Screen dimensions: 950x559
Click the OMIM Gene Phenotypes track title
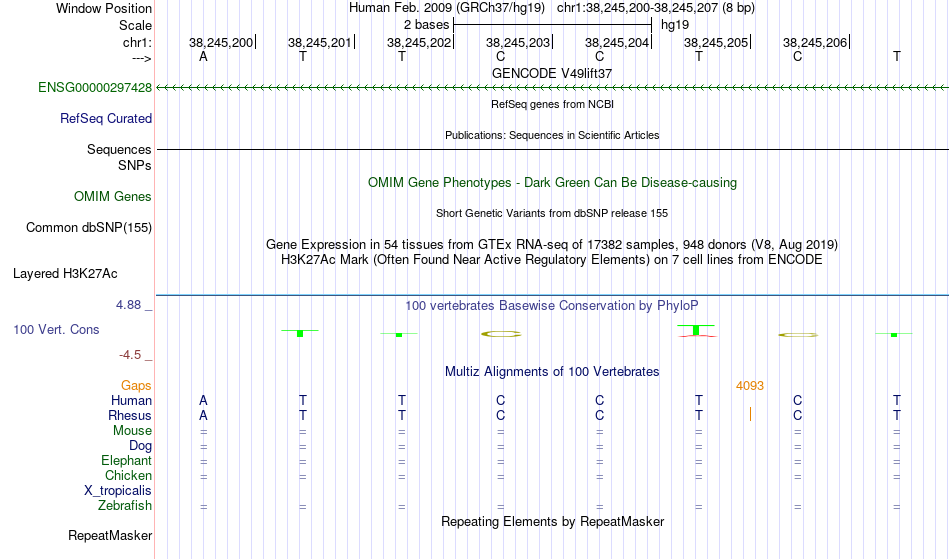pos(552,183)
